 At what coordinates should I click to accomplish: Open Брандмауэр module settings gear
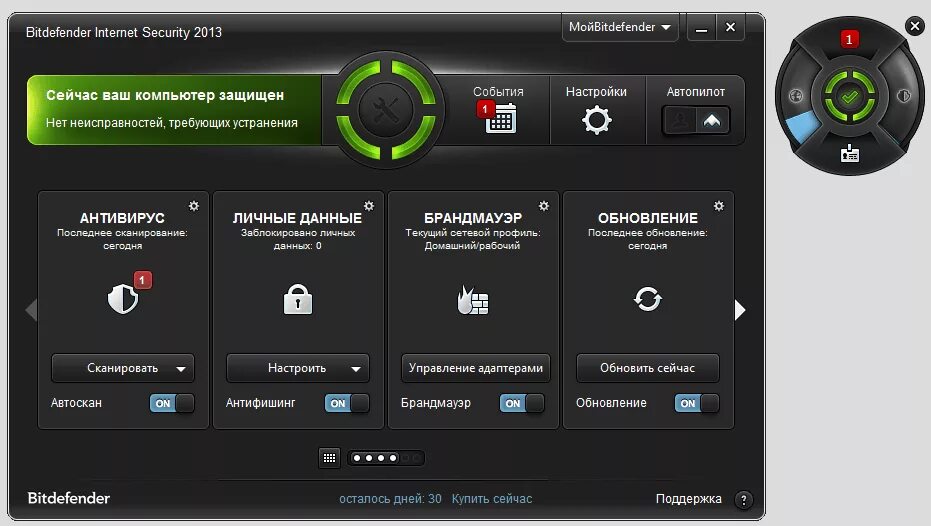tap(544, 206)
